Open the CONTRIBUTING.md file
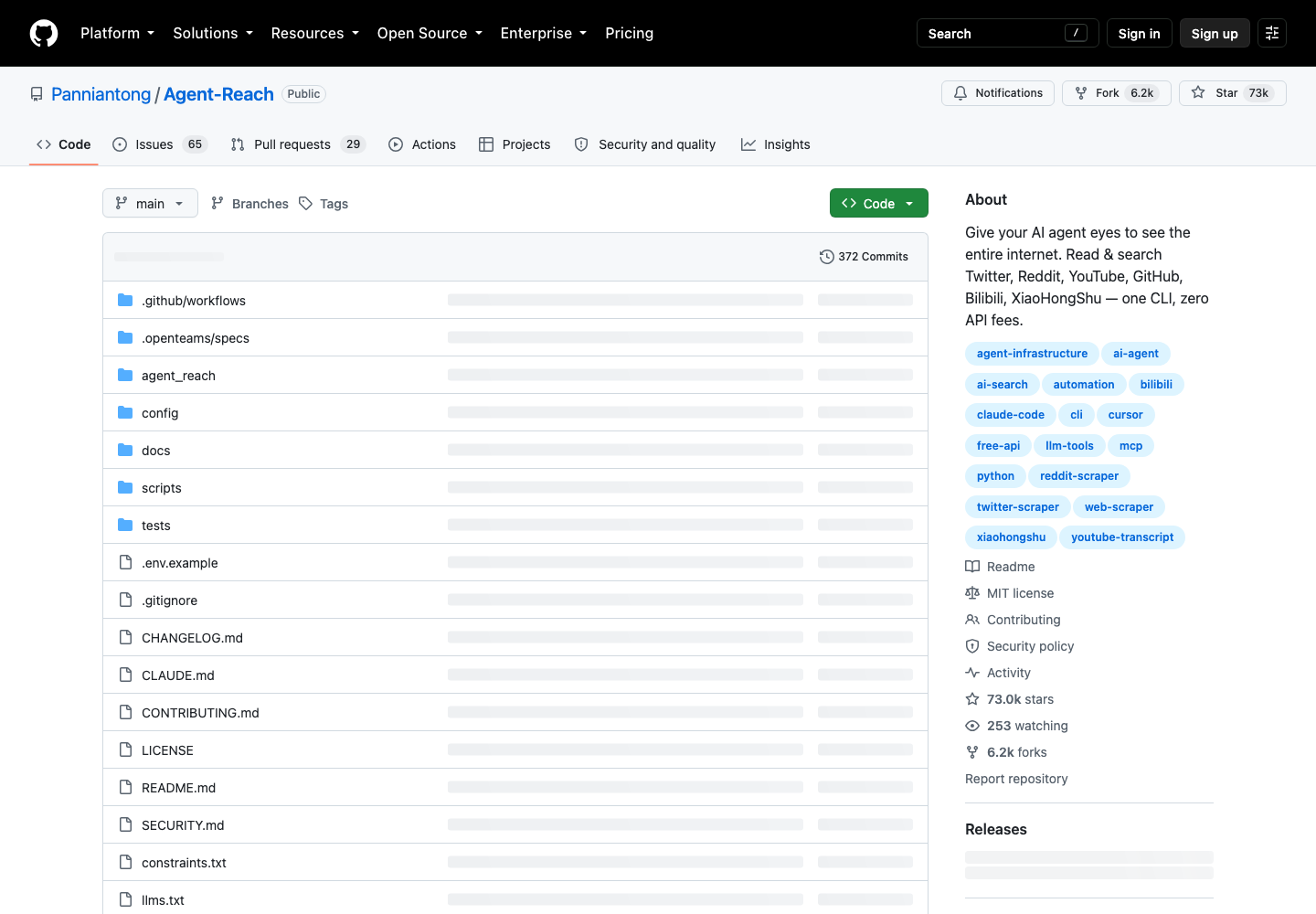1316x914 pixels. pos(200,713)
